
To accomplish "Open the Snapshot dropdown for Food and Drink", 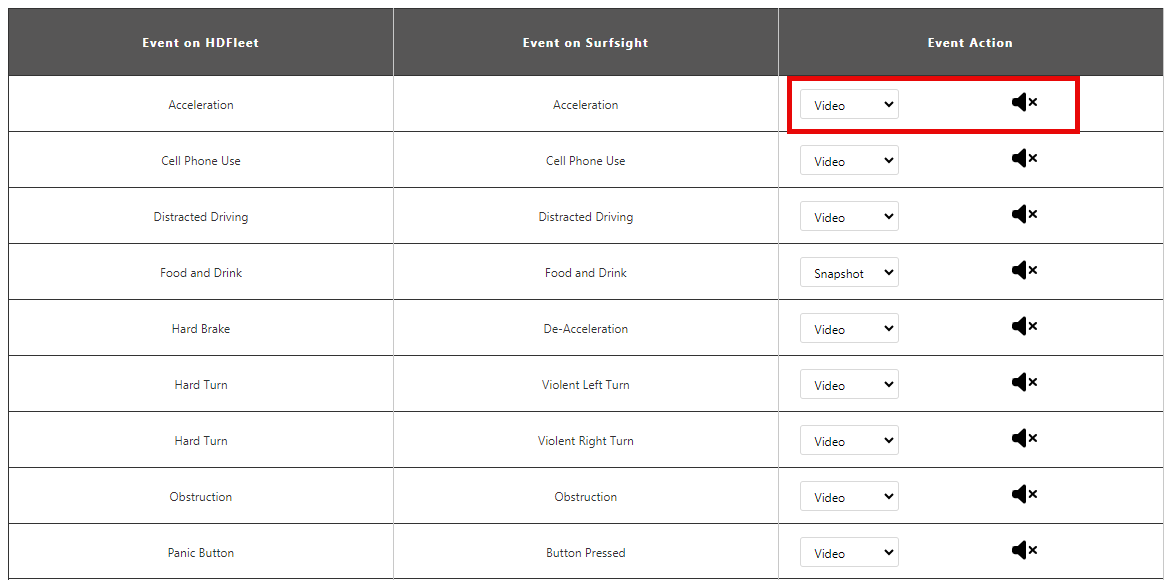I will [x=849, y=273].
